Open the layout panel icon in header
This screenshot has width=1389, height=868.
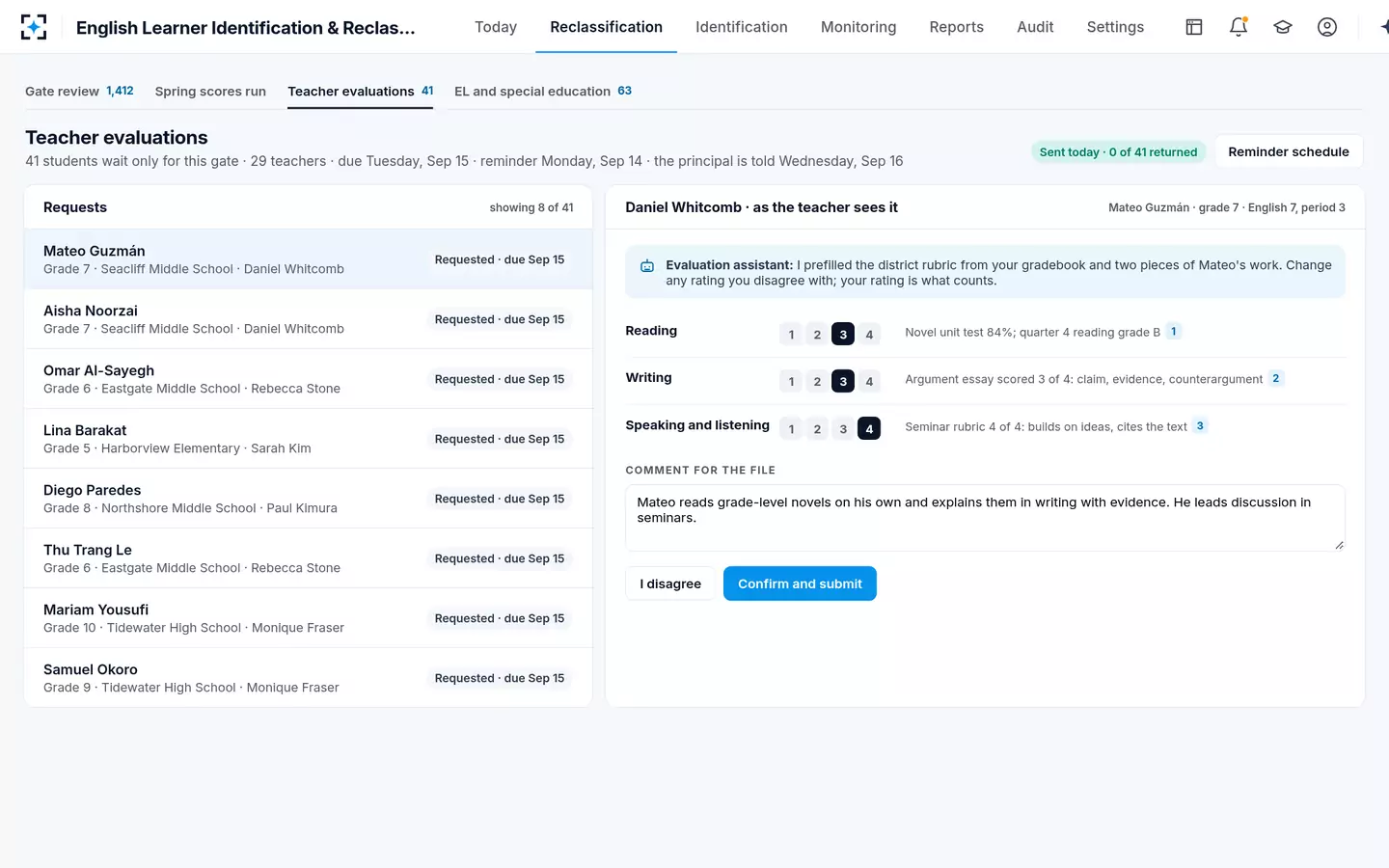point(1194,27)
